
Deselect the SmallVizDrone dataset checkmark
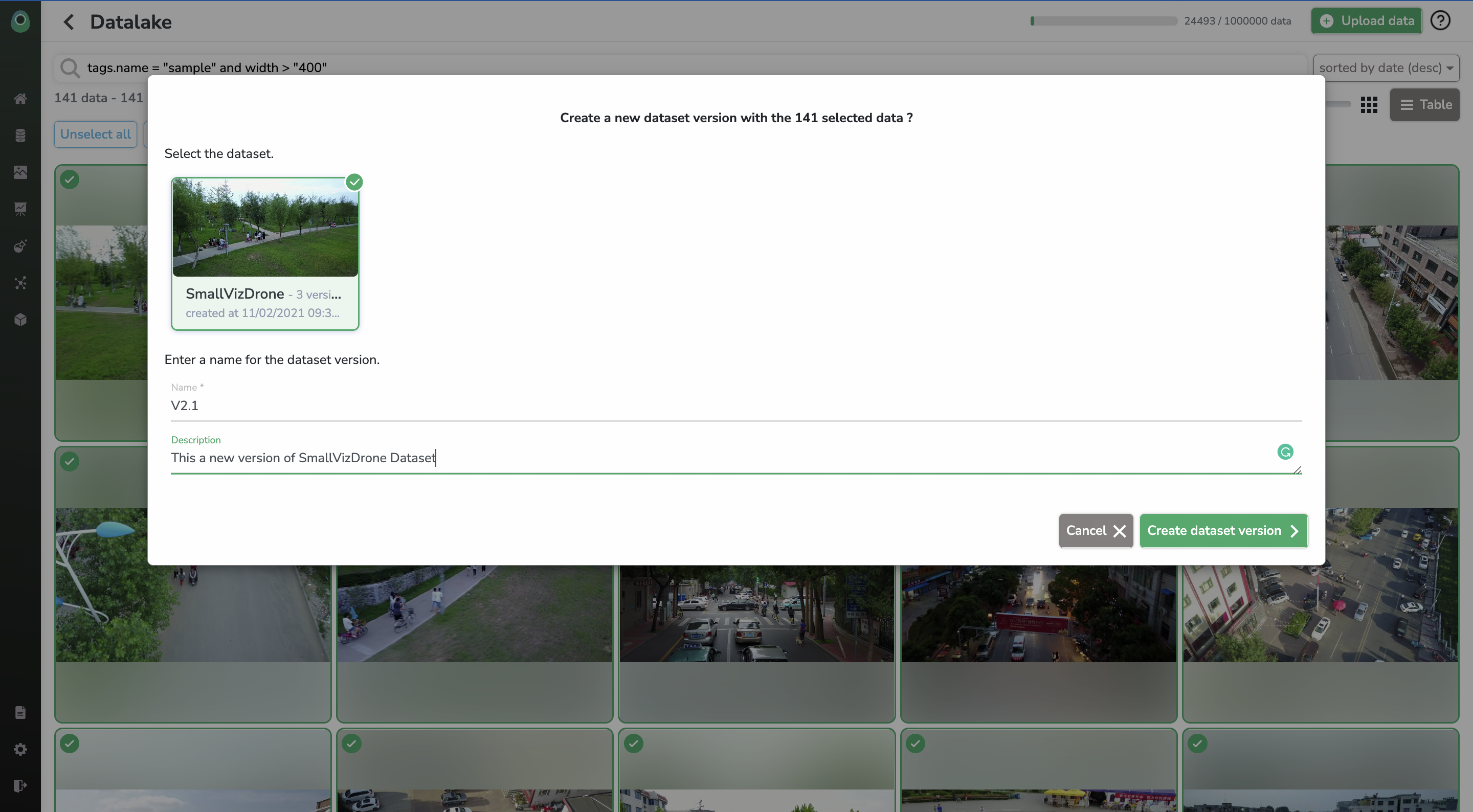[354, 183]
